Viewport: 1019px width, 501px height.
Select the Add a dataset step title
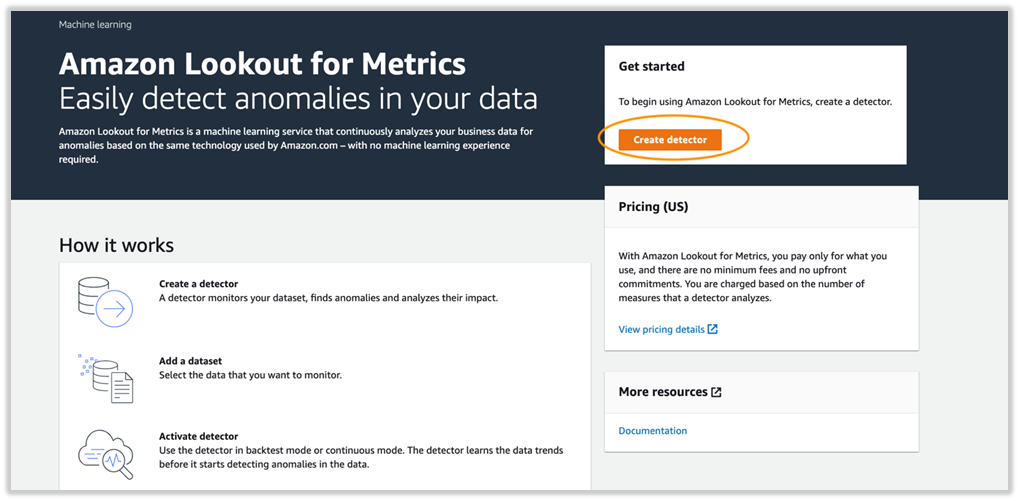(190, 361)
